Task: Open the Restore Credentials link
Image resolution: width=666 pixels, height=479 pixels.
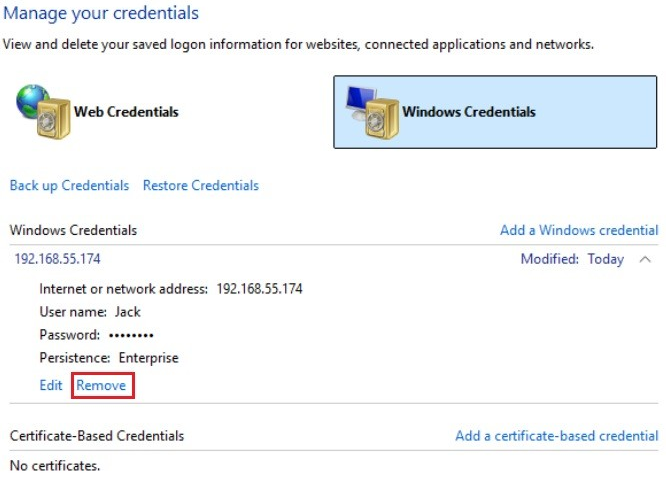Action: [200, 185]
